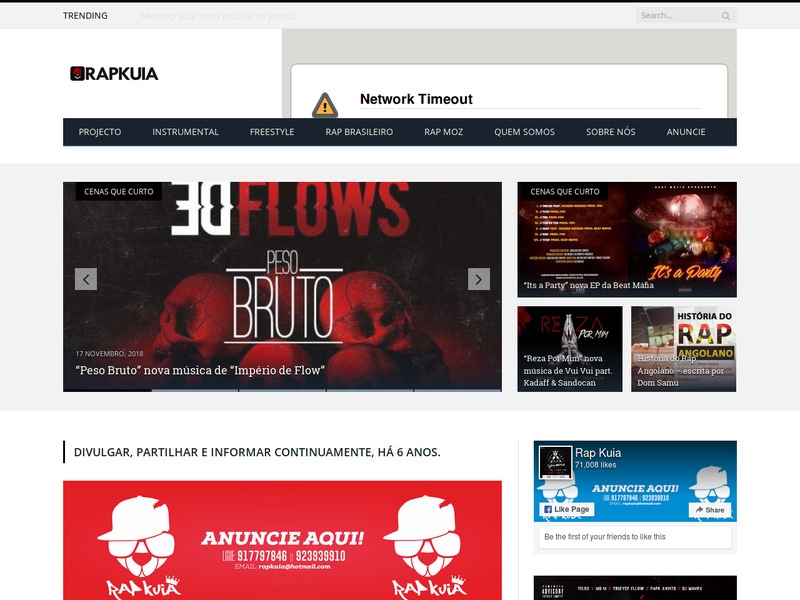Screen dimensions: 800x600
Task: Open the INSTRUMENTAL menu item
Action: [185, 132]
